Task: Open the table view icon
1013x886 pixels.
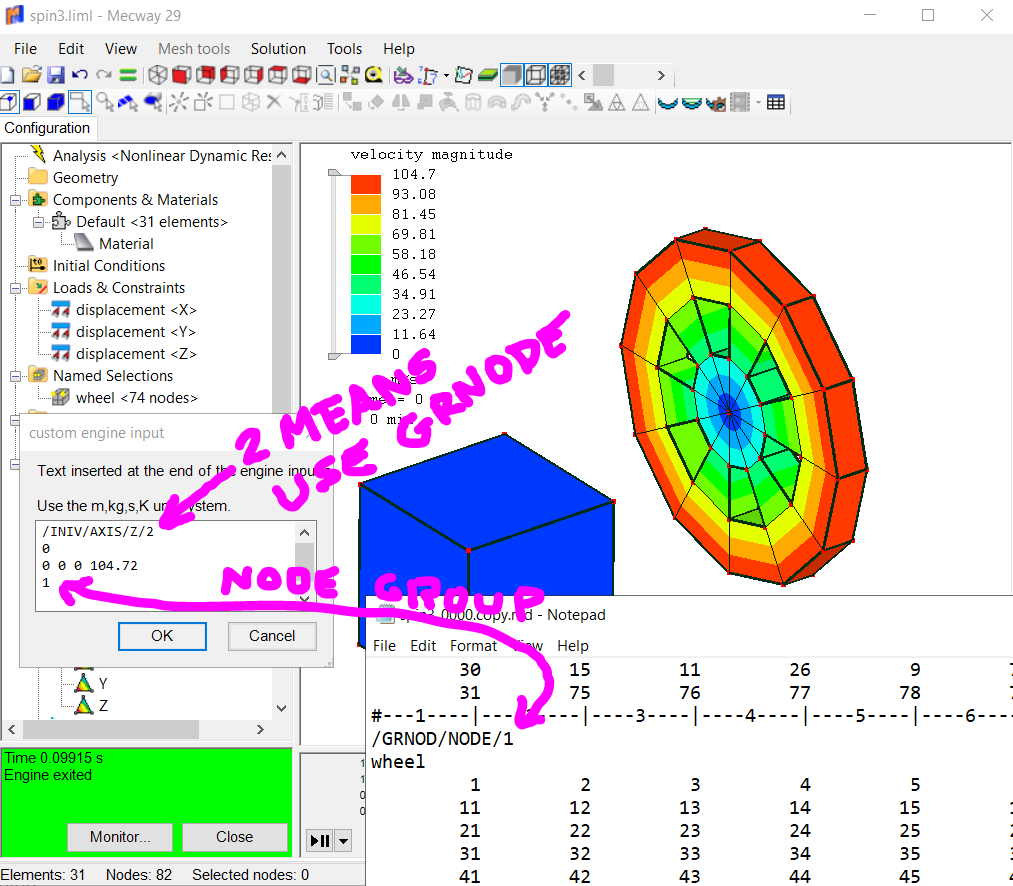Action: (775, 102)
